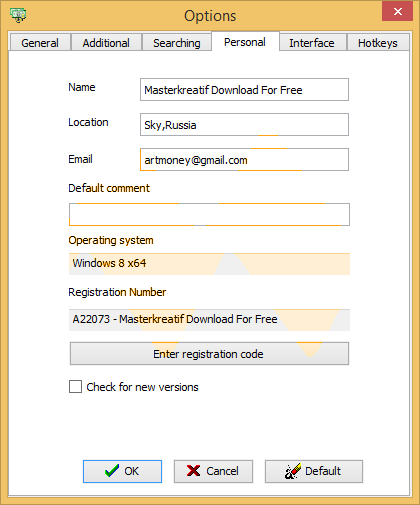Switch to the Hotkeys tab
The image size is (420, 505).
coord(378,43)
